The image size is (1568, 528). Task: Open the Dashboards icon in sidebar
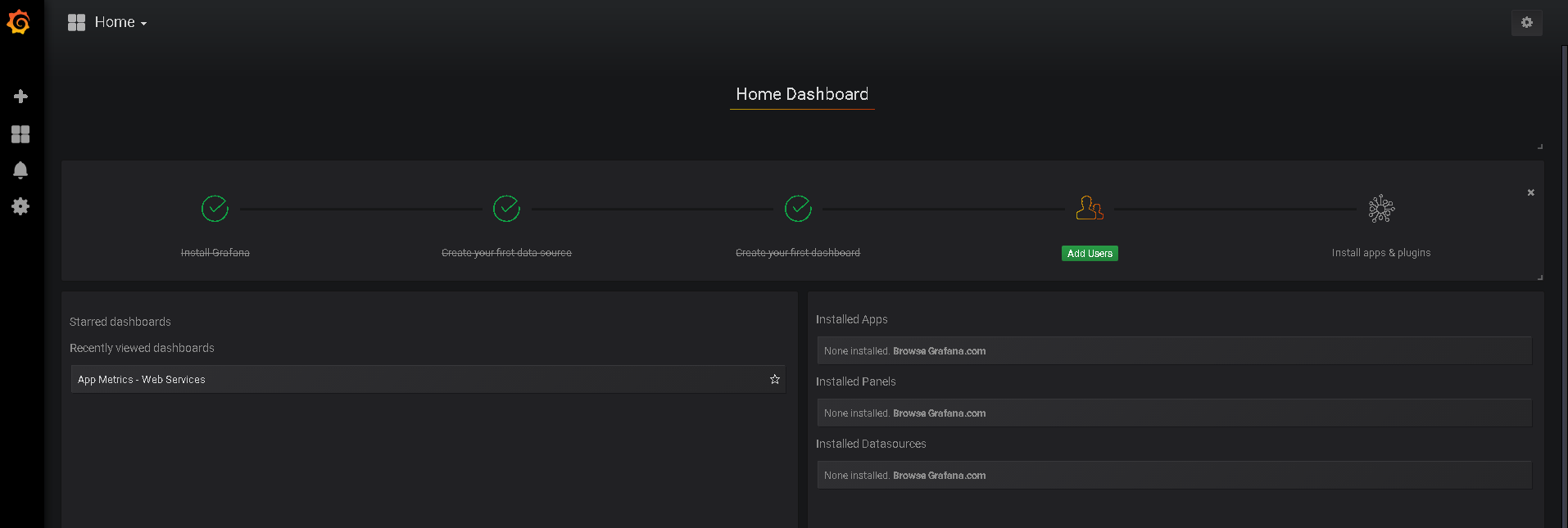tap(20, 134)
